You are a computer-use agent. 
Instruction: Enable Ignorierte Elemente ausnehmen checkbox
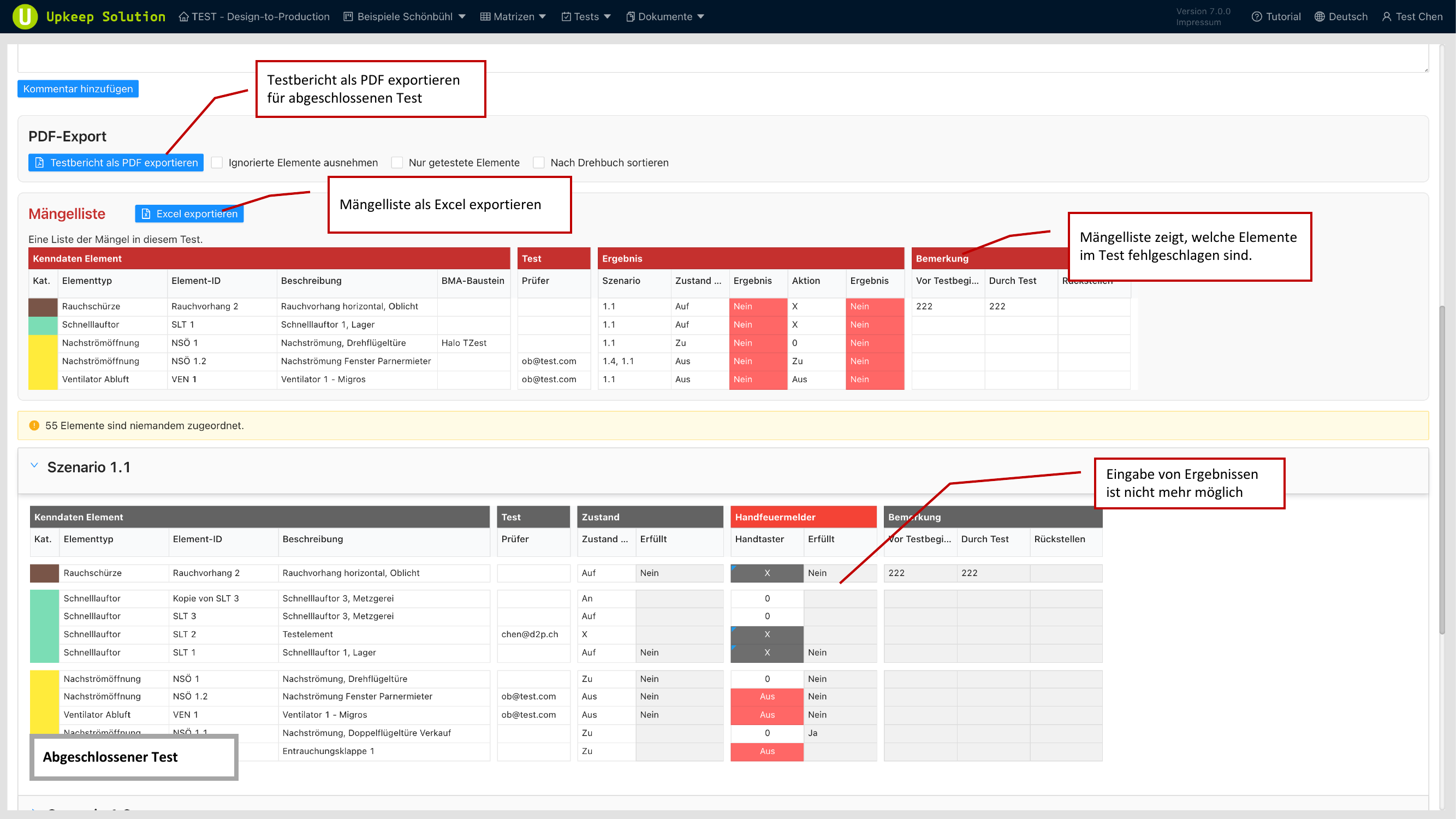(x=217, y=163)
